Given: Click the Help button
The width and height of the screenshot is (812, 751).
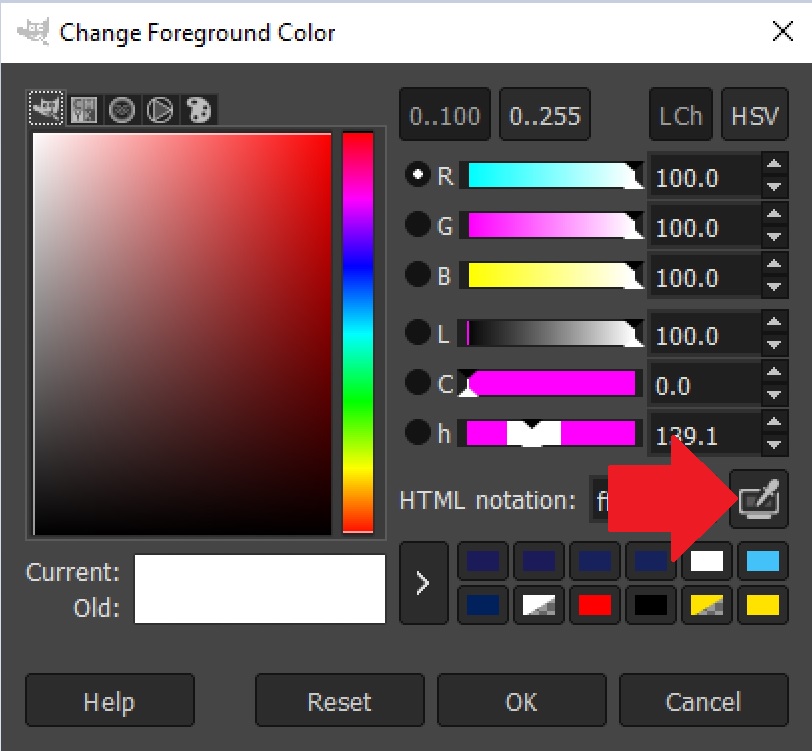Looking at the screenshot, I should [x=110, y=700].
